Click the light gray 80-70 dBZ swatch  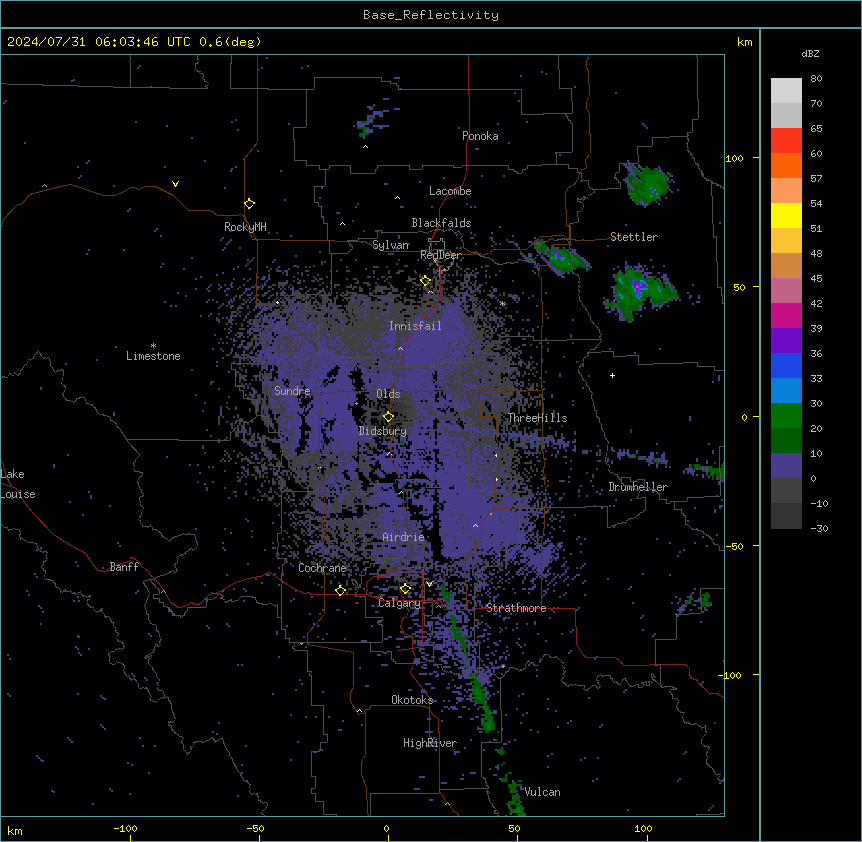point(786,91)
